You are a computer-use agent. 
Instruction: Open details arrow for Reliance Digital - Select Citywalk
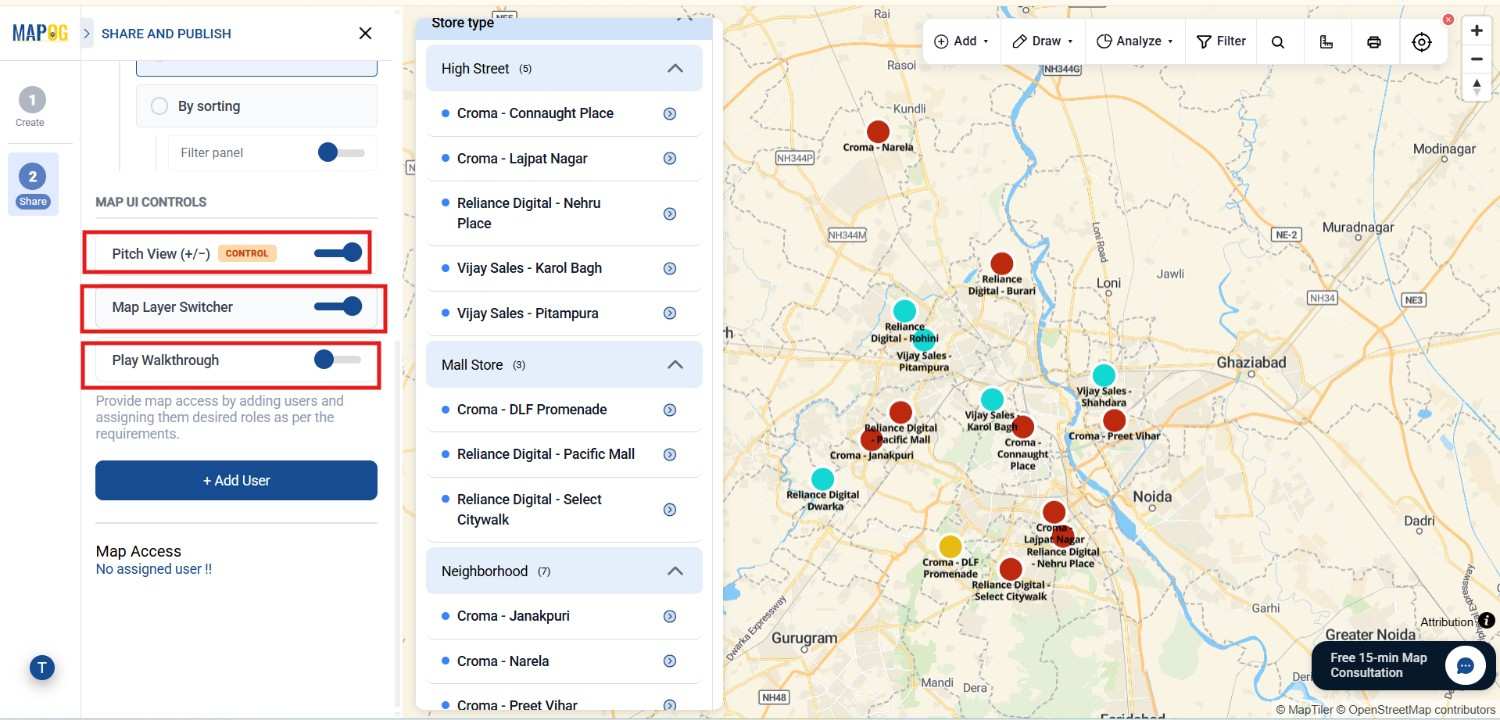tap(670, 510)
